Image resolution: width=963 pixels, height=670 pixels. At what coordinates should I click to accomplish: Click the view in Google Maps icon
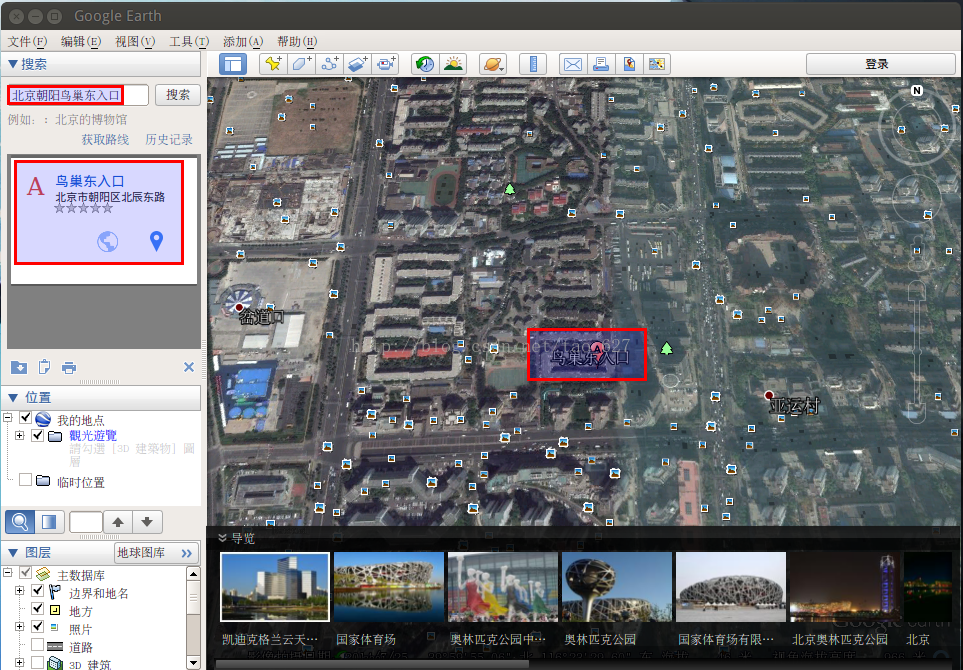pyautogui.click(x=629, y=64)
